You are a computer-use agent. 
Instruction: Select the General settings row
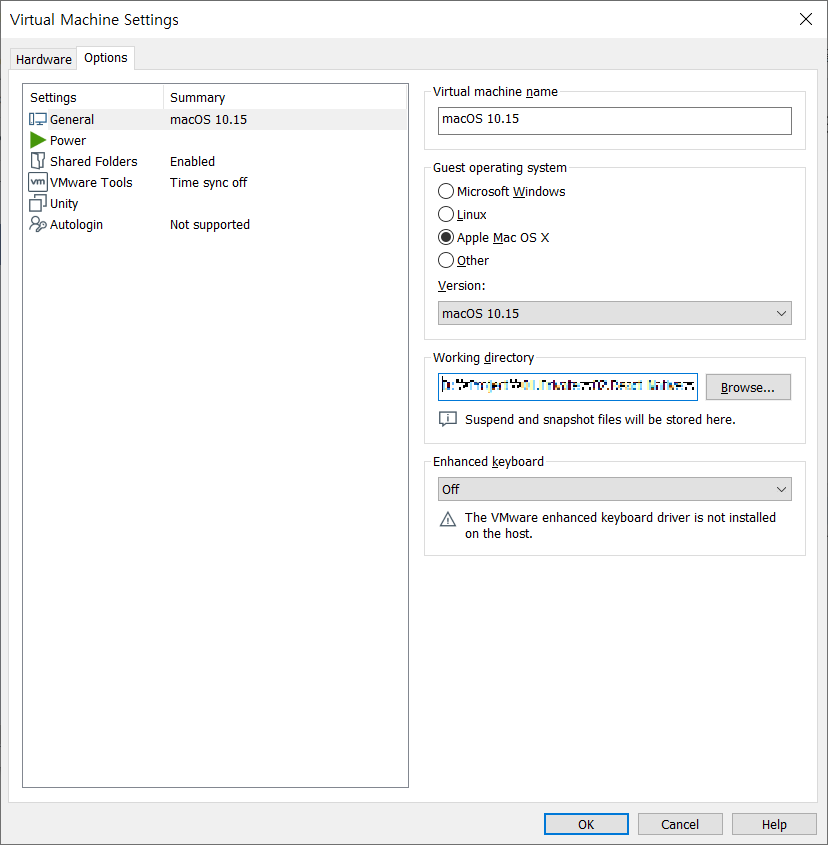coord(217,119)
